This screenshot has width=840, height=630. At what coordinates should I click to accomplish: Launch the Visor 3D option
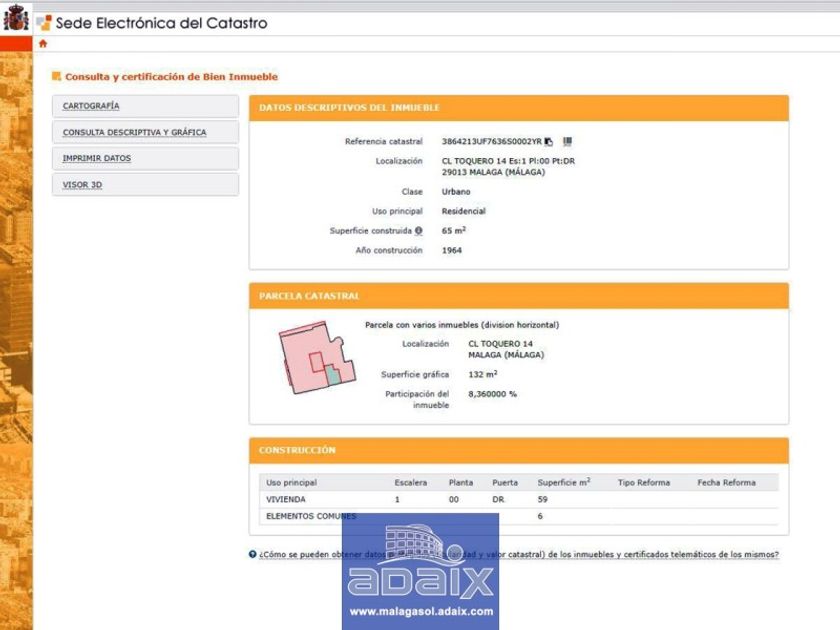(x=82, y=185)
